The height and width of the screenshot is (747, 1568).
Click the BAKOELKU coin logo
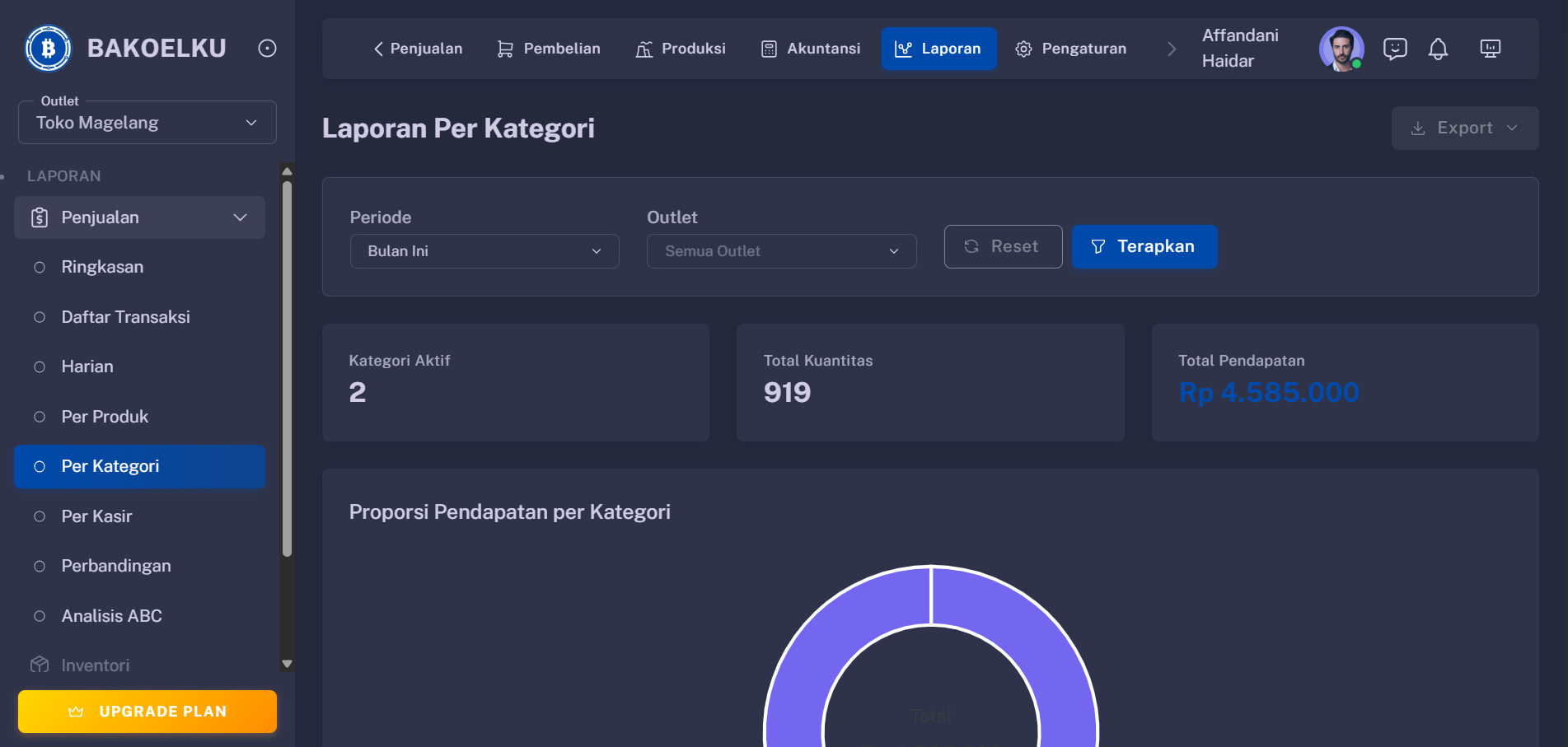(48, 48)
